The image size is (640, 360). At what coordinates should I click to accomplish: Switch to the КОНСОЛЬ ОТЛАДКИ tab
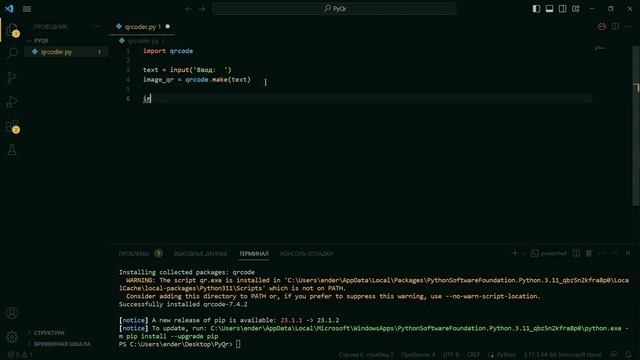(307, 253)
